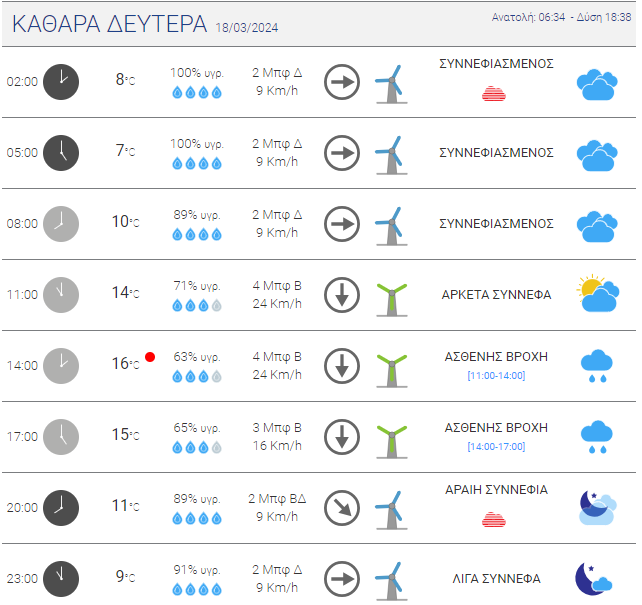This screenshot has height=605, width=642.
Task: Click the blue wind turbine at 08:00
Action: tap(391, 224)
